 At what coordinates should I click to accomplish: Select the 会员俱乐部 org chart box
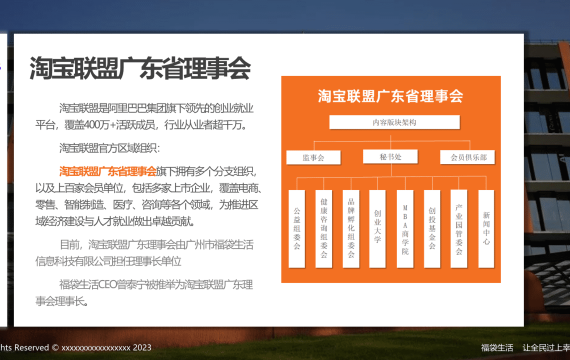click(467, 157)
